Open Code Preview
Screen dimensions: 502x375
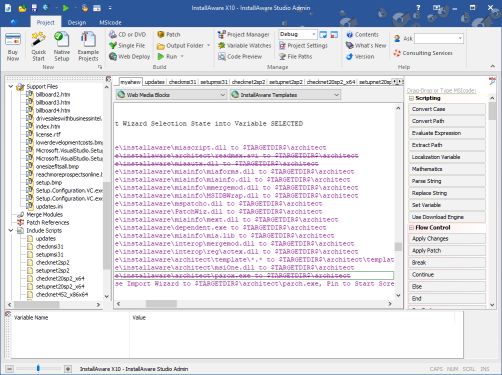coord(240,56)
